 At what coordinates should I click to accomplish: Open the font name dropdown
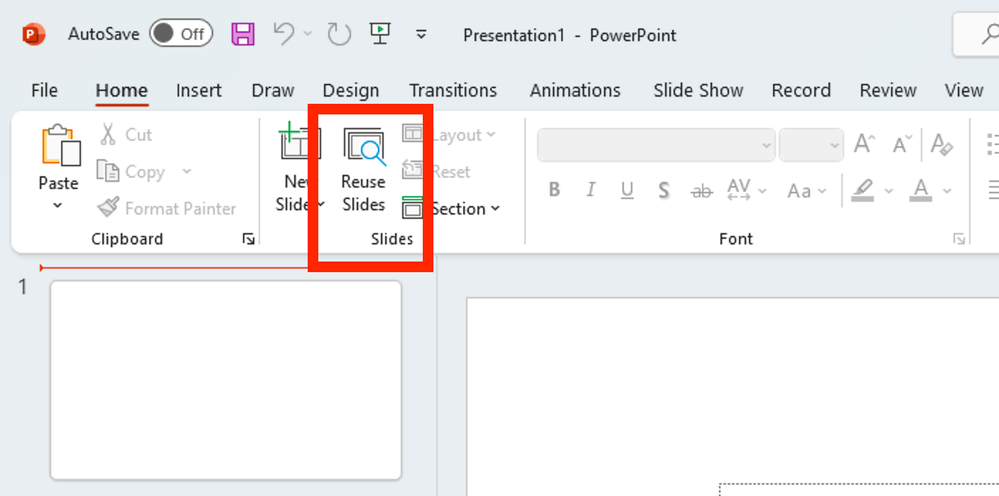pyautogui.click(x=766, y=145)
